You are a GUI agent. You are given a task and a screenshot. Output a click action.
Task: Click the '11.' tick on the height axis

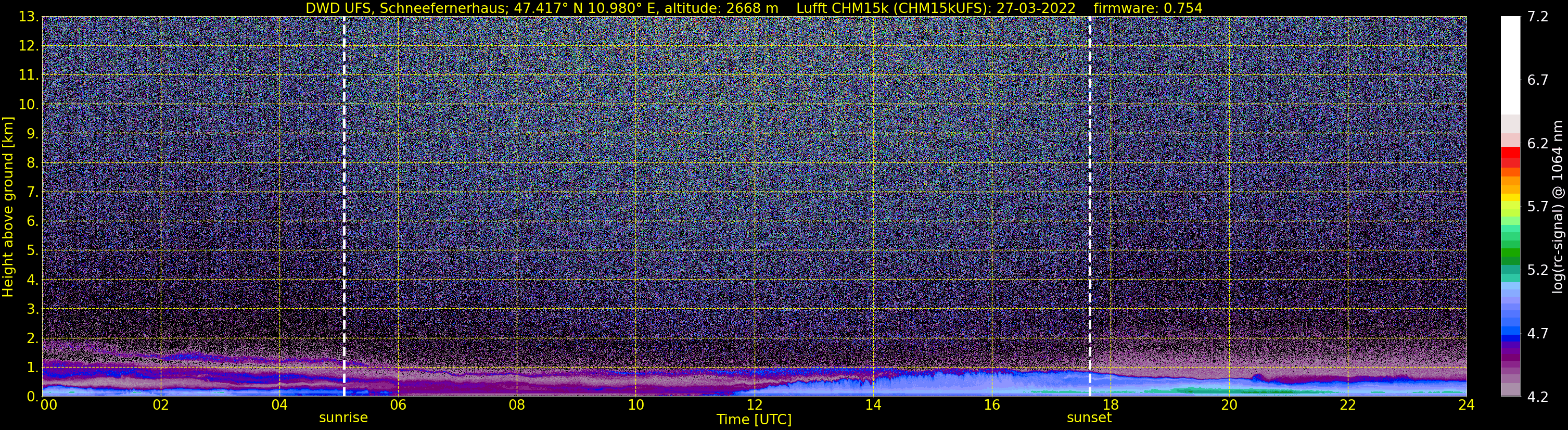coord(29,75)
